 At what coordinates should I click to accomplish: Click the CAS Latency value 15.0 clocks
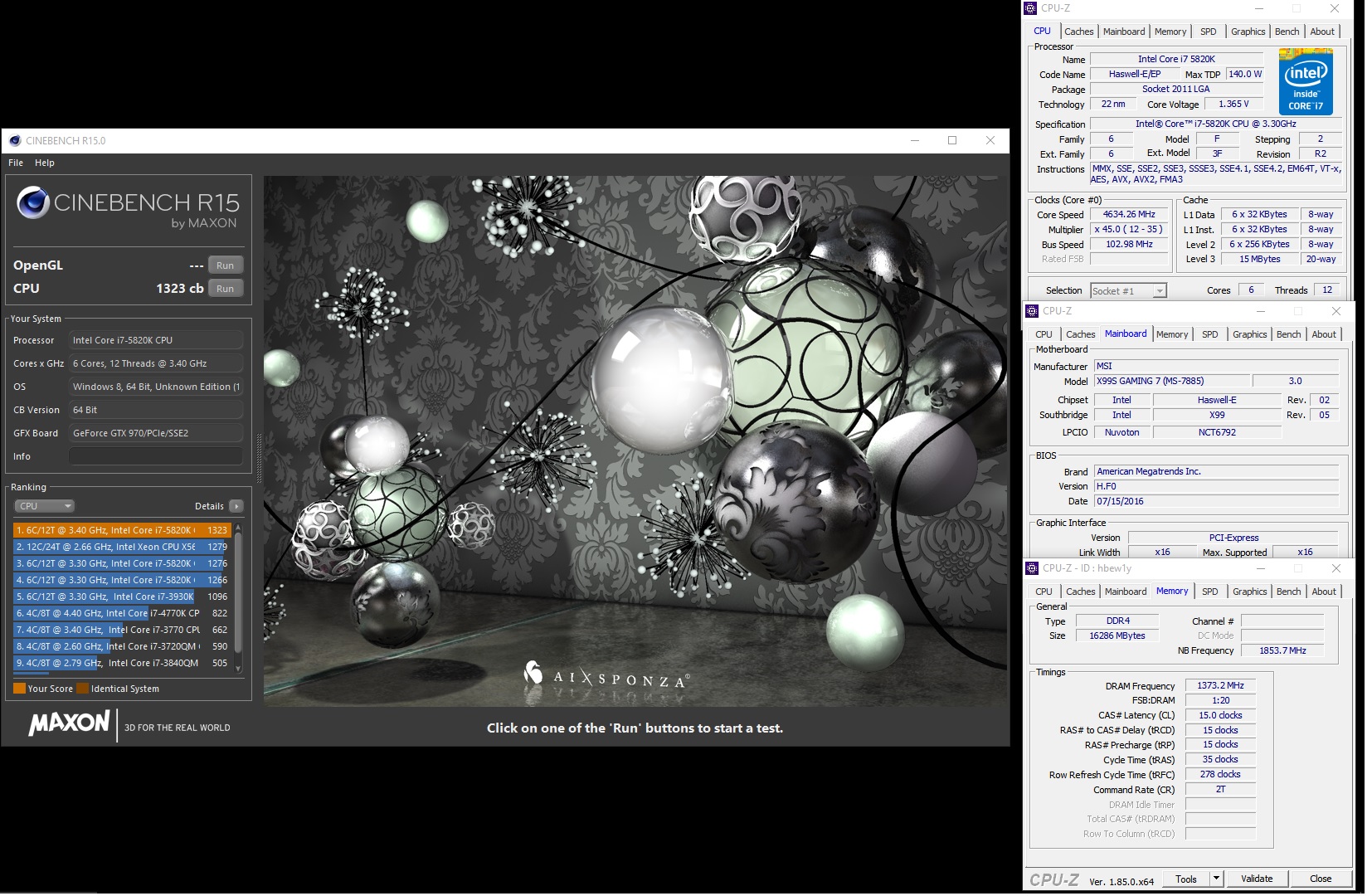pos(1220,715)
